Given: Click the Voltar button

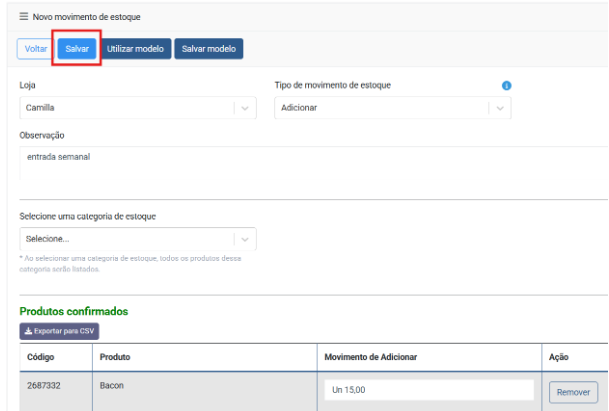Looking at the screenshot, I should click(x=35, y=49).
